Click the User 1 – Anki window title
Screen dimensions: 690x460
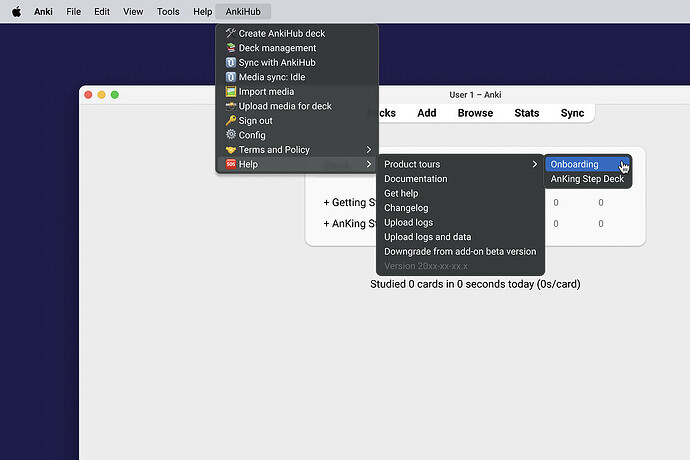475,95
